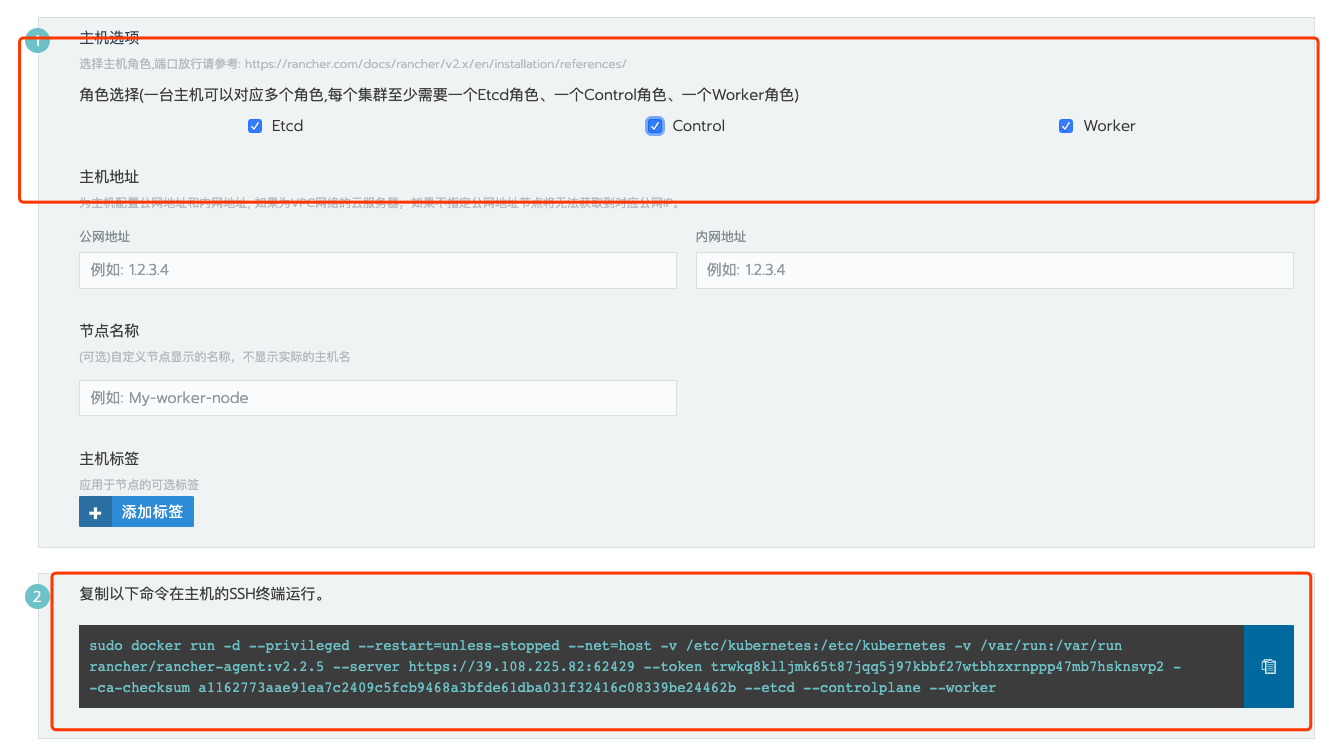
Task: Select the 节点名称 My-worker-node input box
Action: click(377, 397)
